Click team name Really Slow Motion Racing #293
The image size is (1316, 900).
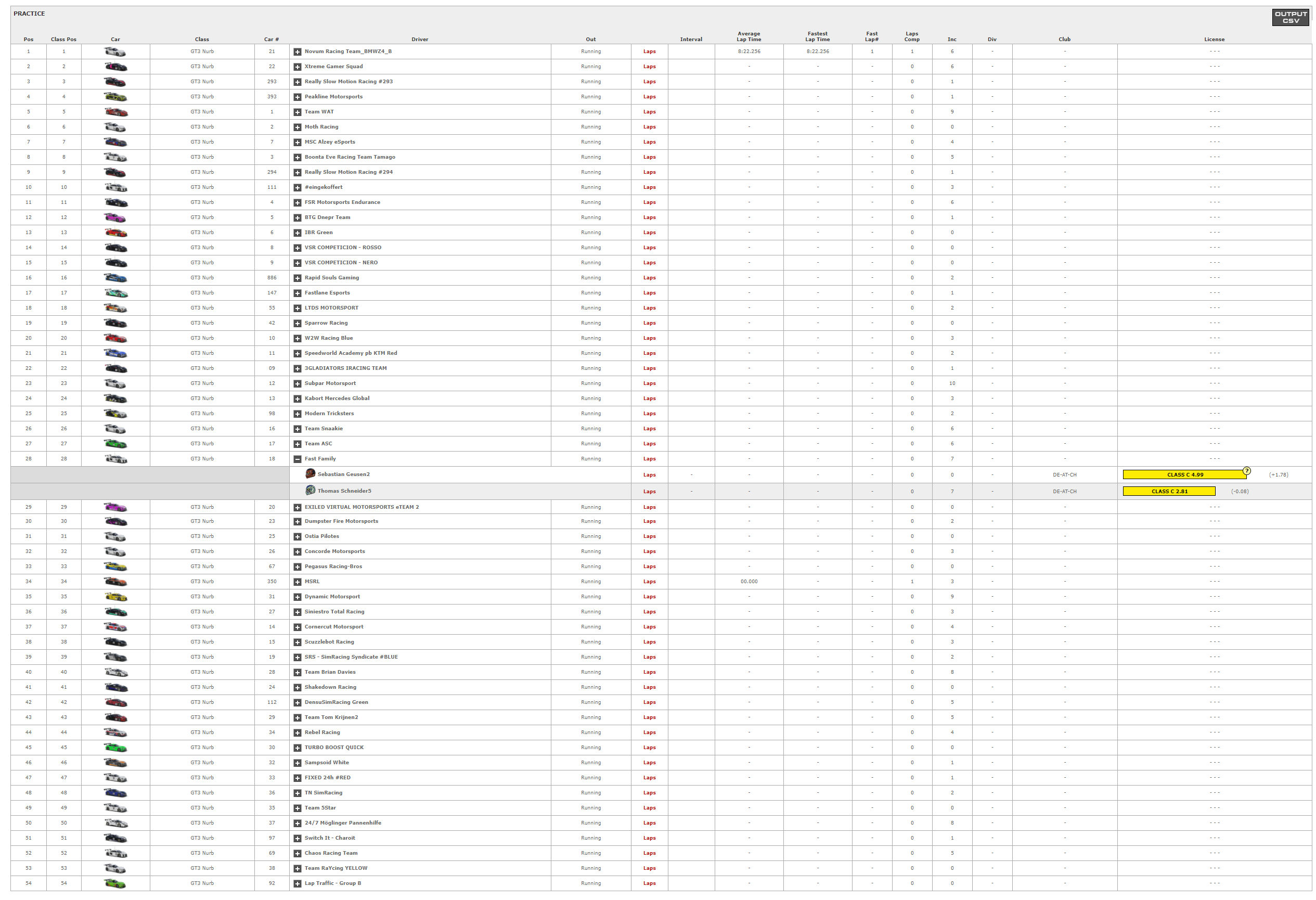tap(349, 82)
